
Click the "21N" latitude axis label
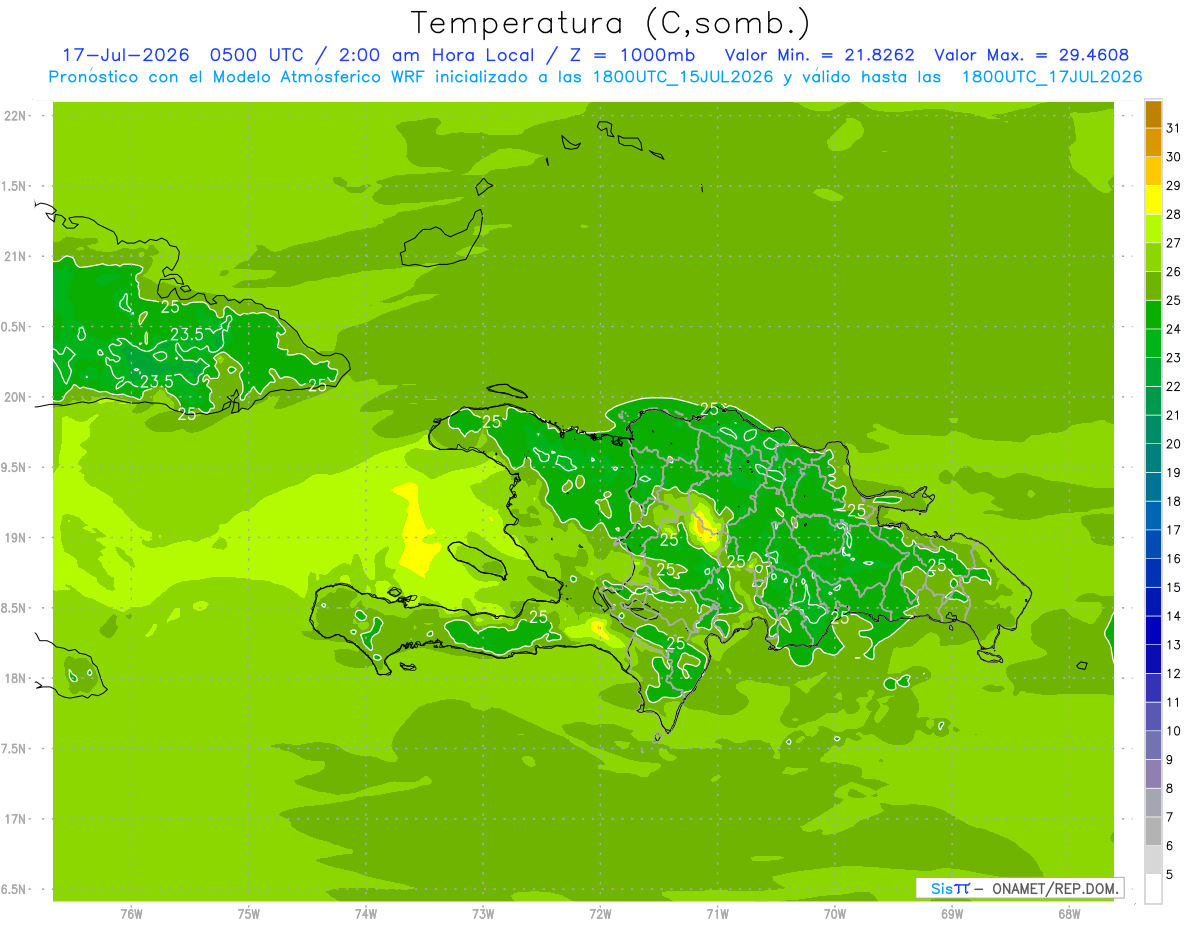tap(15, 257)
